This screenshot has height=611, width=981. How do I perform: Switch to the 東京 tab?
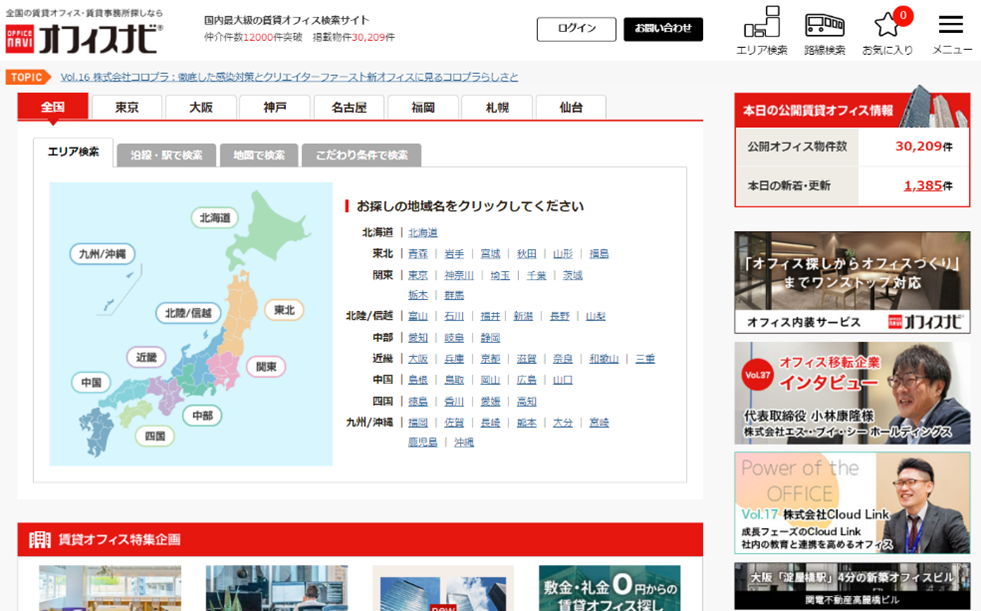pyautogui.click(x=126, y=106)
